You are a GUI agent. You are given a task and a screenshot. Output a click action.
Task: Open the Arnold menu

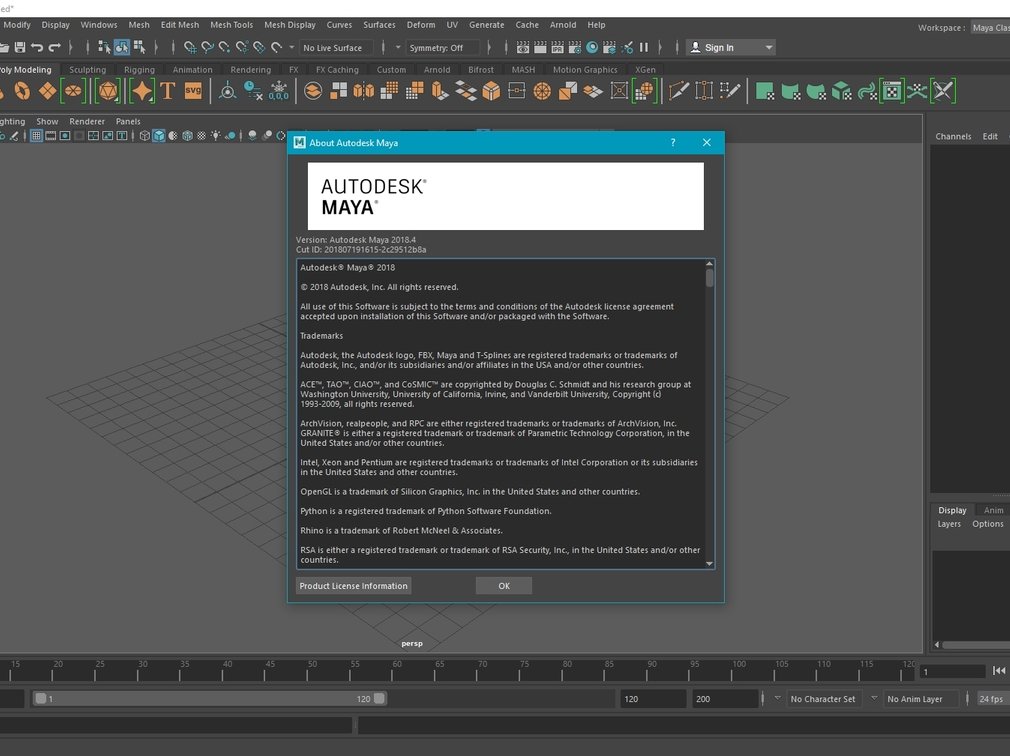pyautogui.click(x=563, y=24)
